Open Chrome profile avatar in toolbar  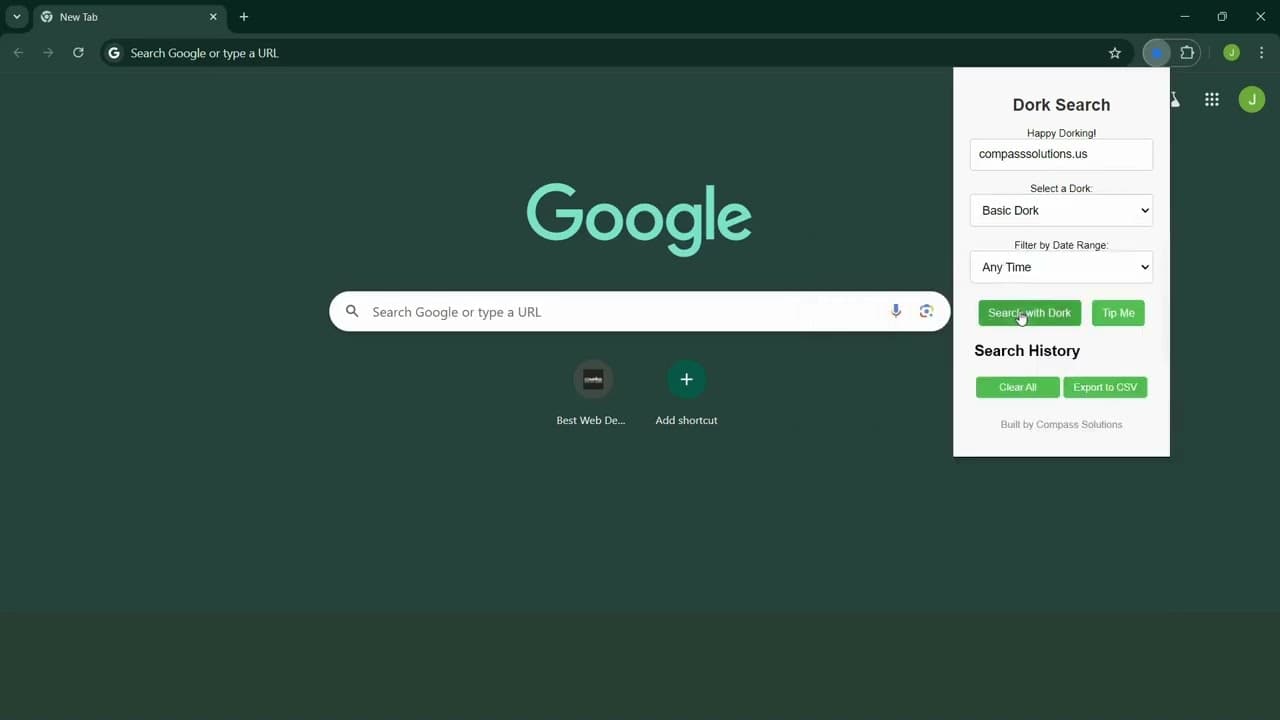(x=1231, y=53)
